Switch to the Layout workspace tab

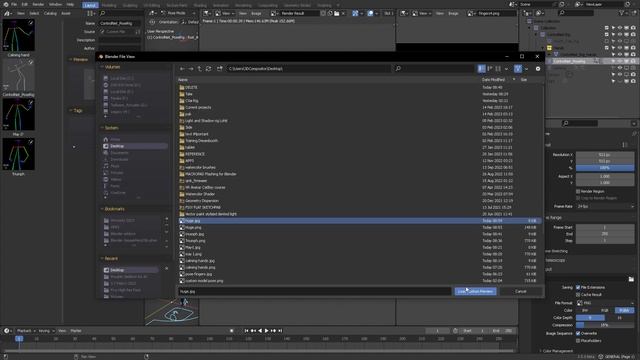90,5
